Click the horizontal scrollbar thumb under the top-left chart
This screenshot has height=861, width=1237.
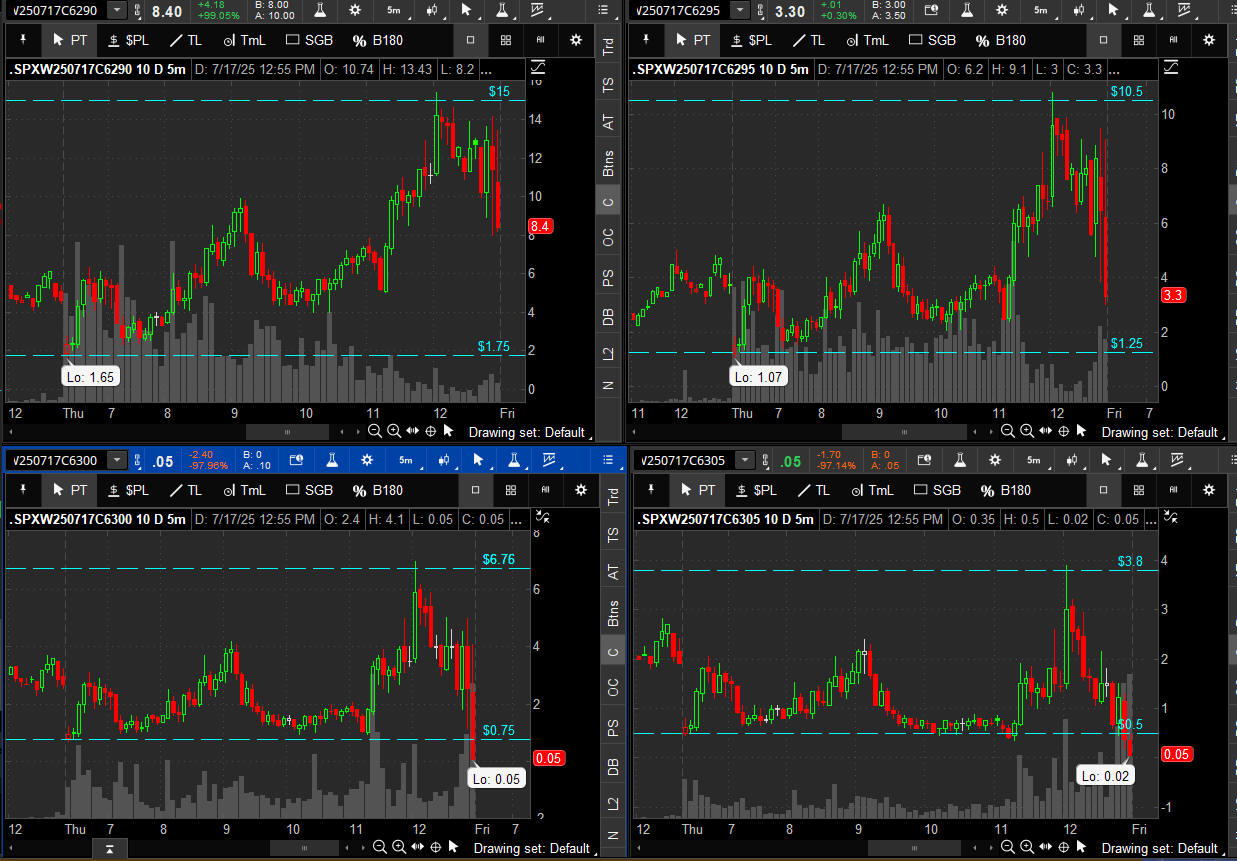[287, 431]
